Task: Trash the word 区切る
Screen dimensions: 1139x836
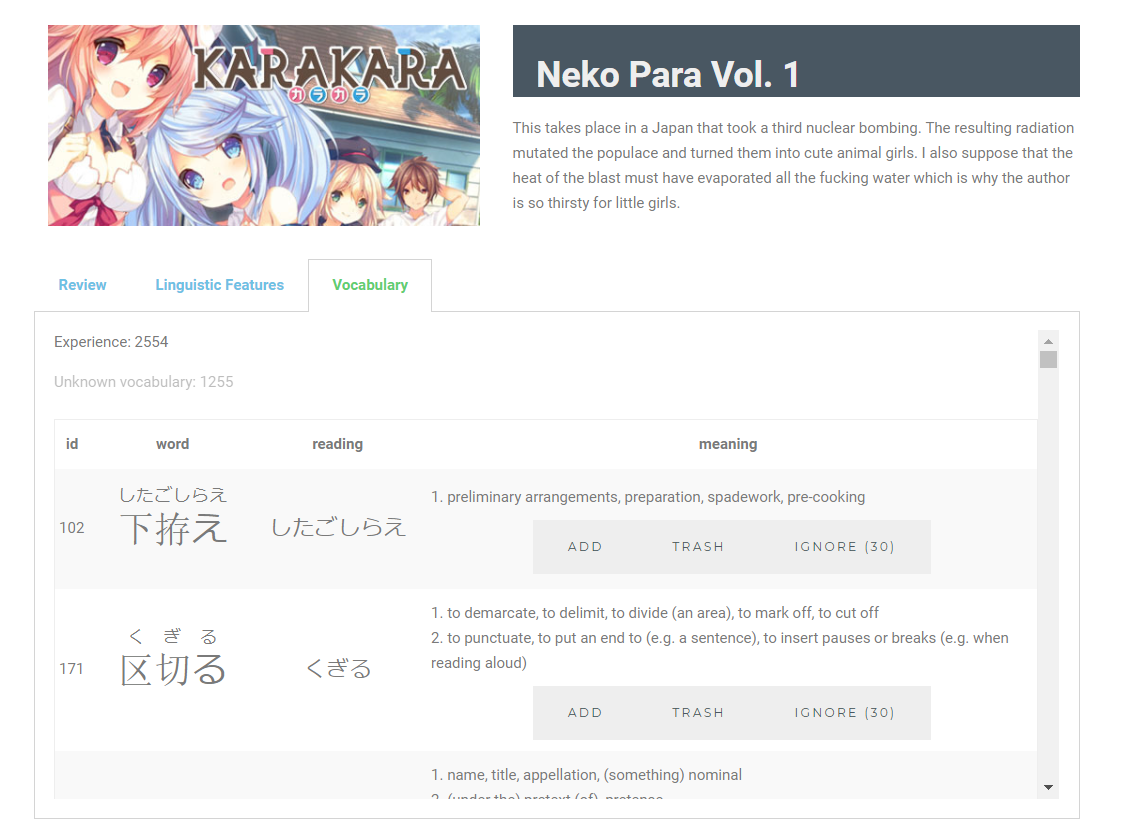Action: (697, 713)
